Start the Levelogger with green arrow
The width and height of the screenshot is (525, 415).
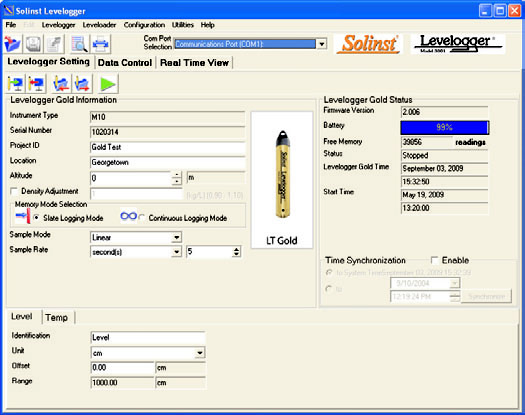pos(108,84)
